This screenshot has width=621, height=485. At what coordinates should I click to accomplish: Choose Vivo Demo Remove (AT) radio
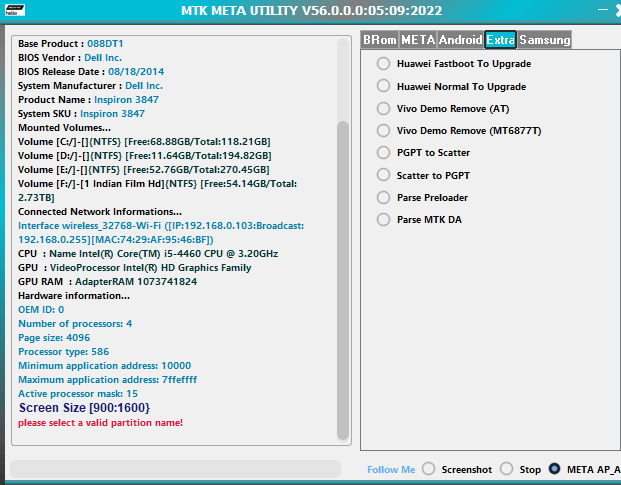[443, 108]
